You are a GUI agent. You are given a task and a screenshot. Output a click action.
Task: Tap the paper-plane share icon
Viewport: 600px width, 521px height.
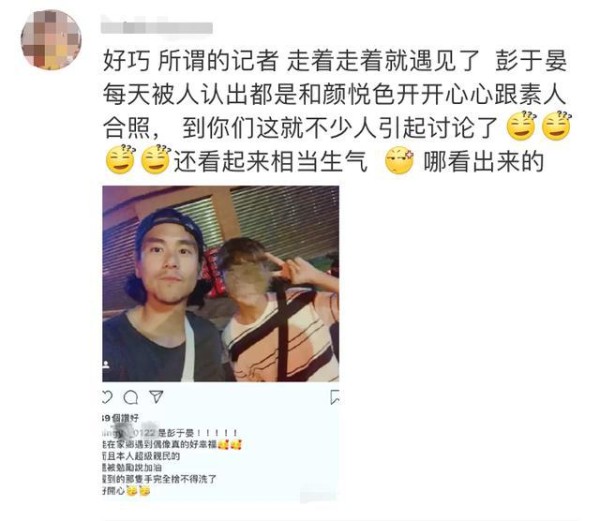pyautogui.click(x=156, y=397)
